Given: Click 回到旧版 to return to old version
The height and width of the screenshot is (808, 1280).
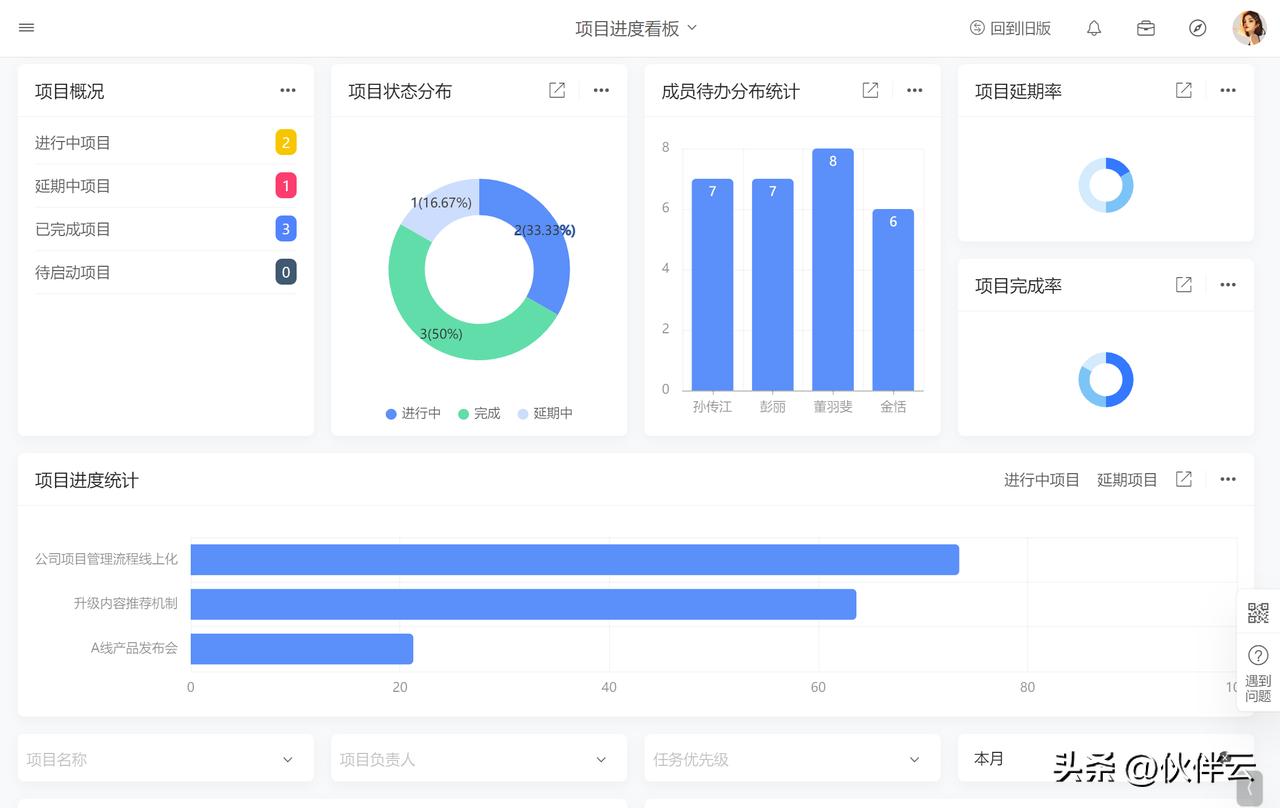Looking at the screenshot, I should tap(1010, 29).
